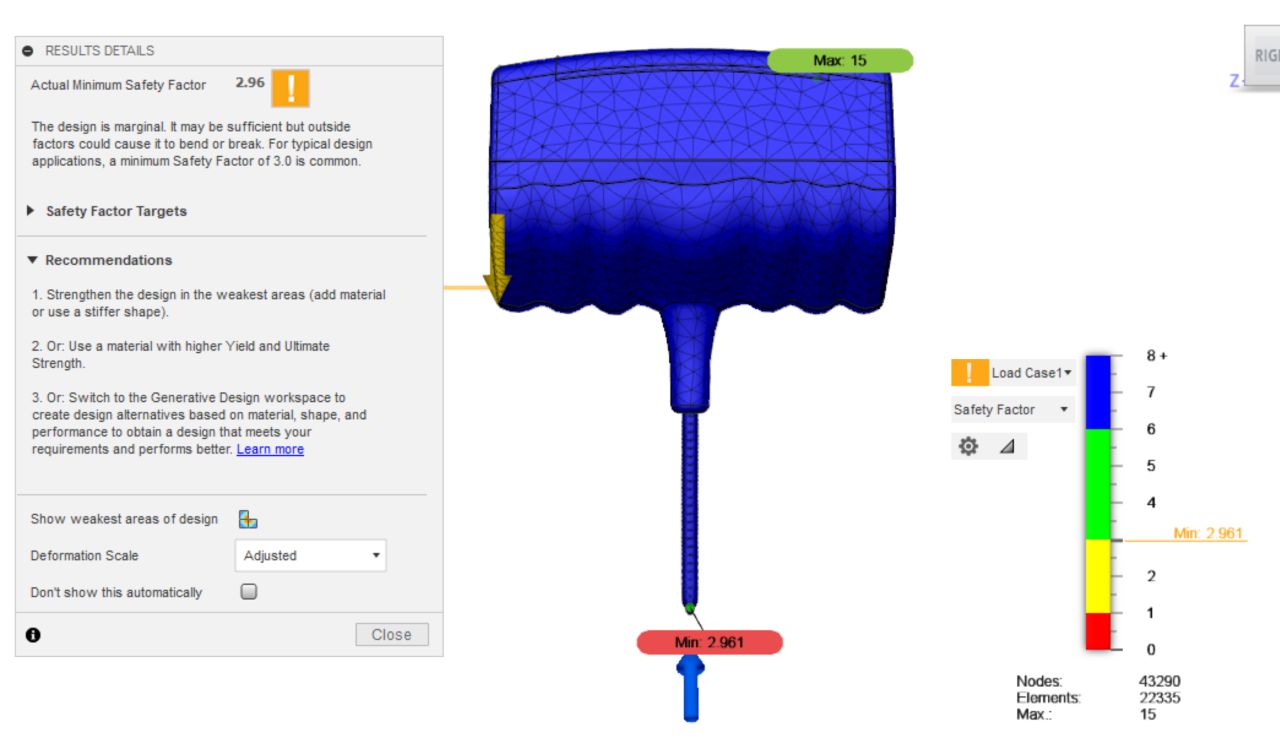Open the Learn more link
The width and height of the screenshot is (1280, 741).
[x=269, y=449]
